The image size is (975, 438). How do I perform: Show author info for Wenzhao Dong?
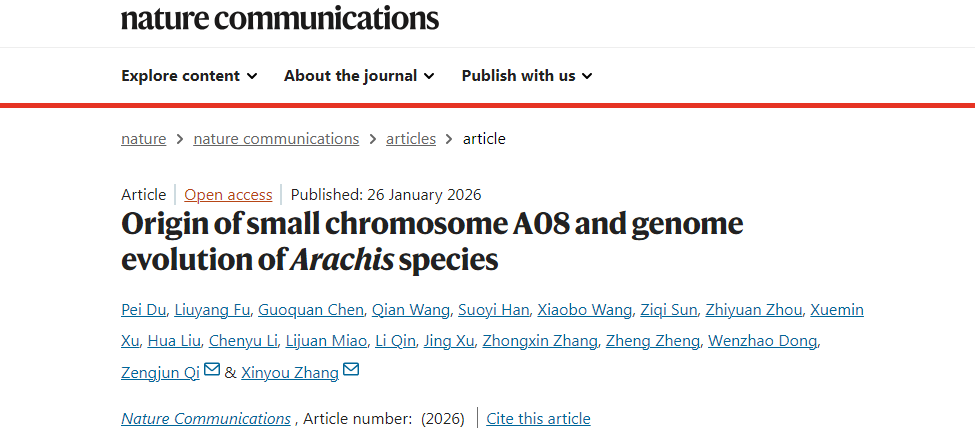[x=763, y=341]
